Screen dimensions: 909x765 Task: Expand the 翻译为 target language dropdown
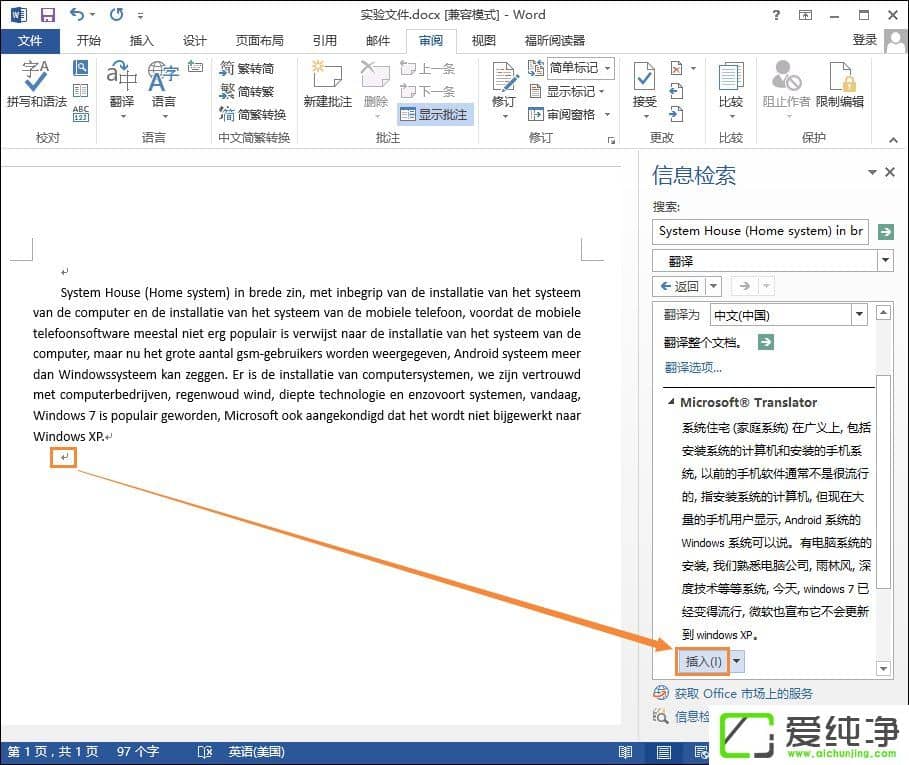(x=858, y=315)
